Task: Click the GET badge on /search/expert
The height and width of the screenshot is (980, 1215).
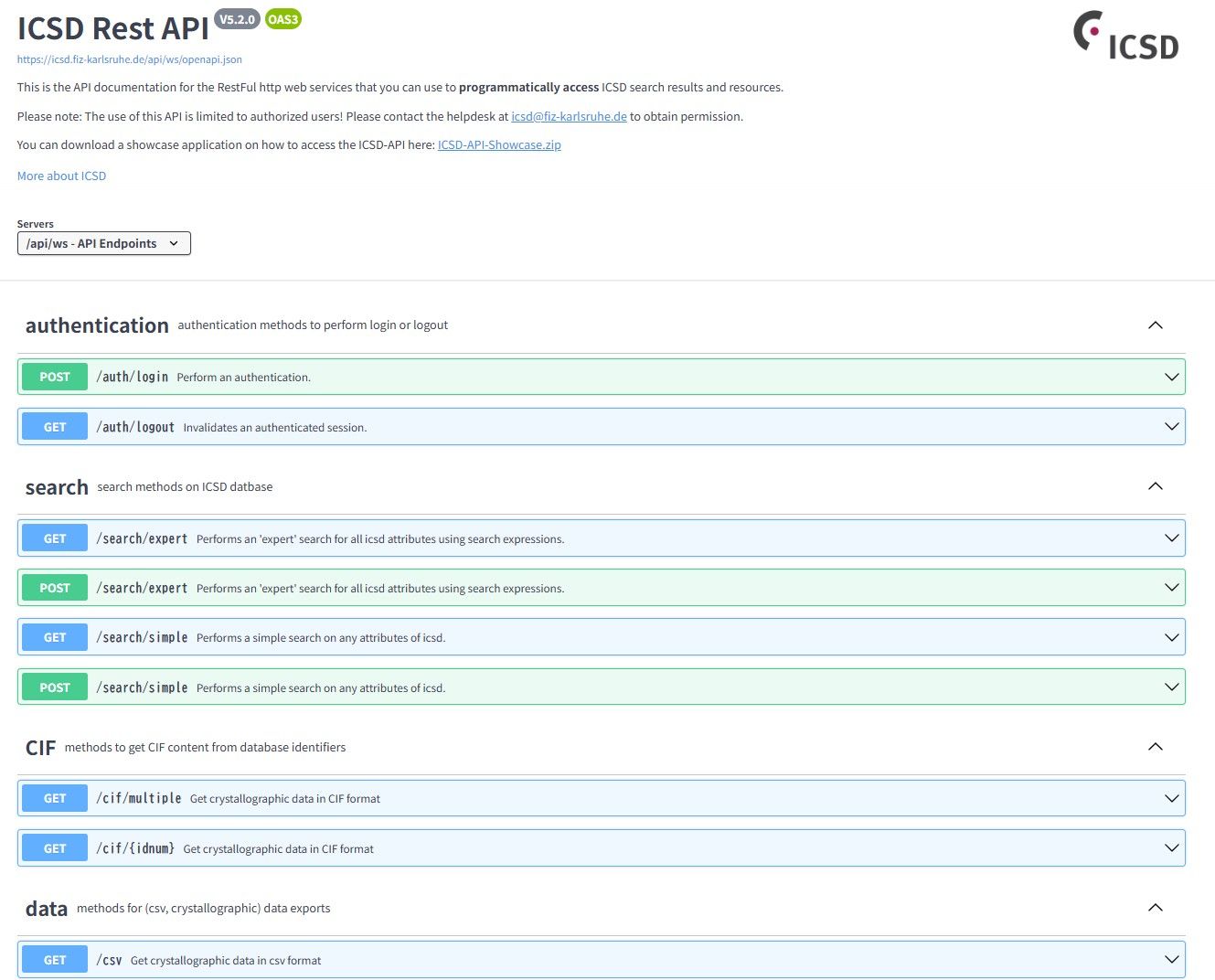Action: point(54,538)
